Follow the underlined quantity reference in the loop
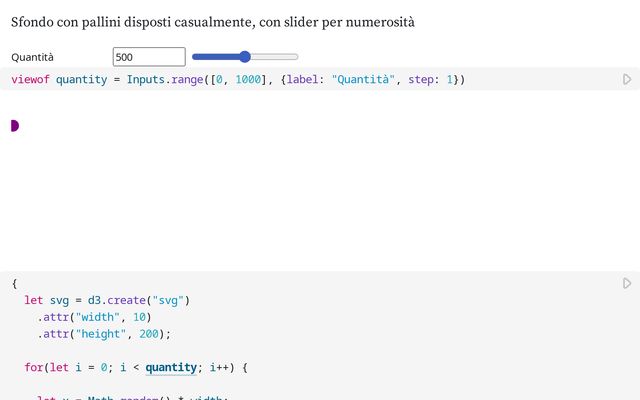This screenshot has height=400, width=640. (171, 367)
